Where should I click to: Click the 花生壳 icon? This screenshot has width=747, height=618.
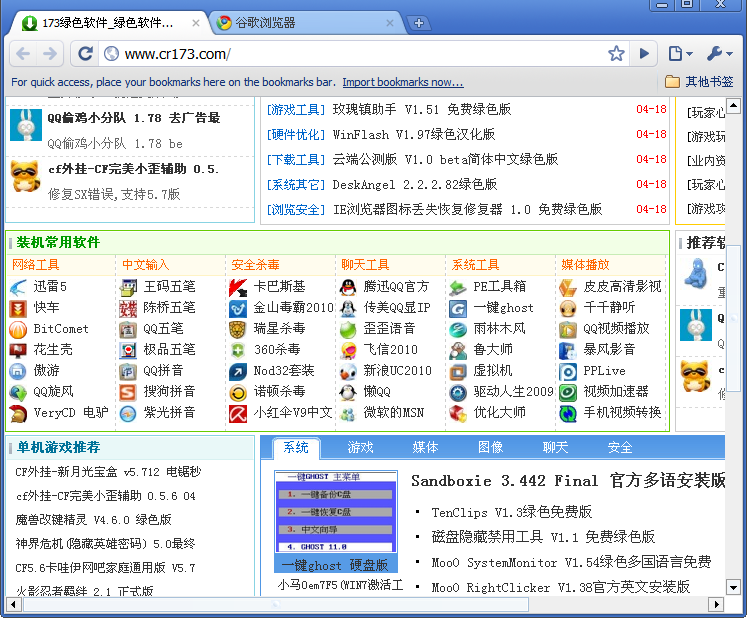pos(18,350)
